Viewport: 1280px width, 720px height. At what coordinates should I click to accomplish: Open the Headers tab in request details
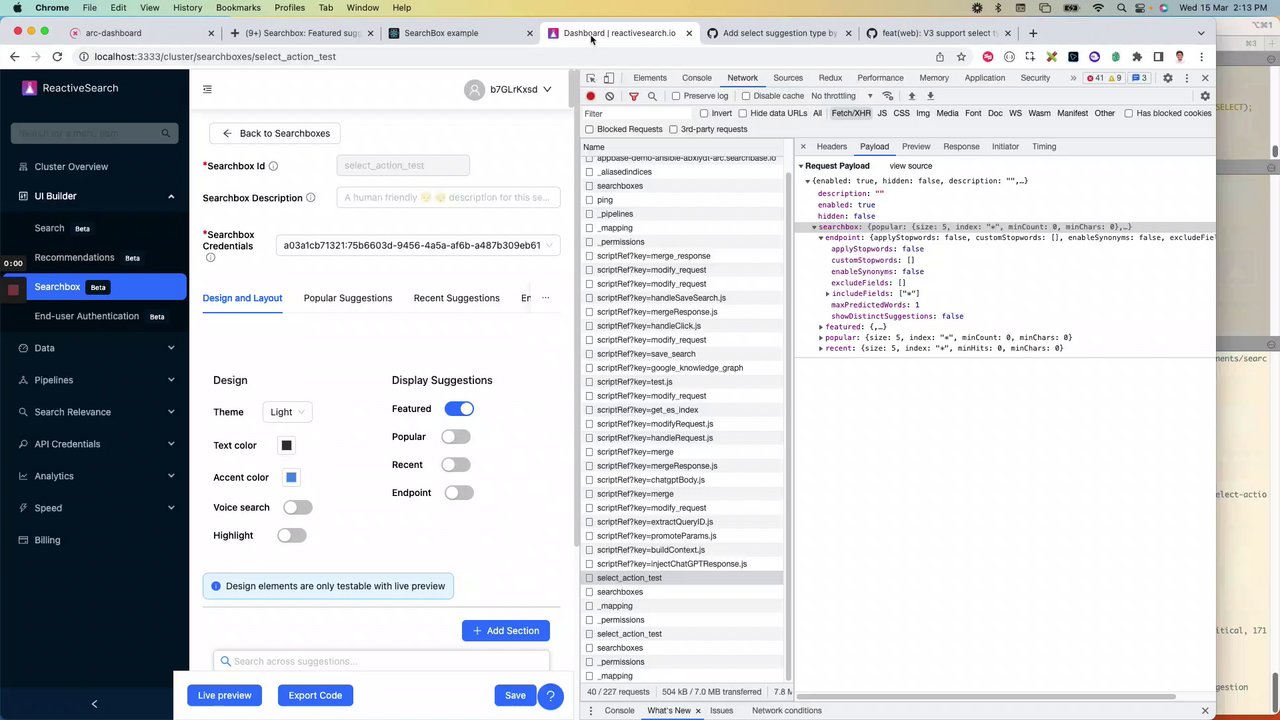[x=832, y=146]
